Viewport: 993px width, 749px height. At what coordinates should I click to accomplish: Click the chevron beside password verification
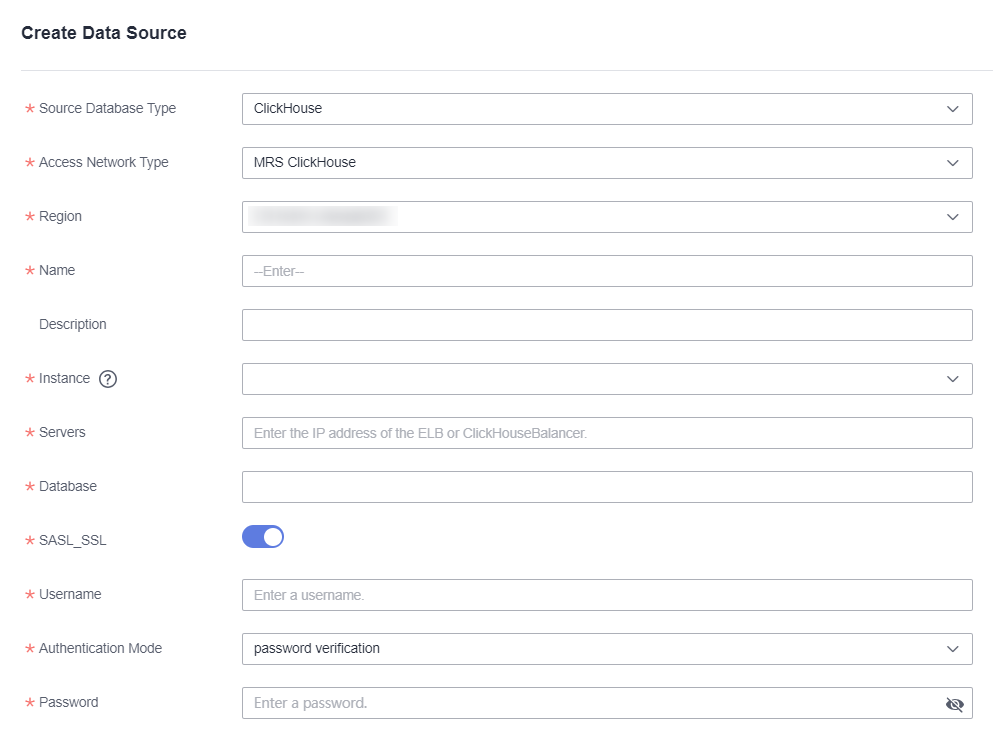click(x=952, y=649)
